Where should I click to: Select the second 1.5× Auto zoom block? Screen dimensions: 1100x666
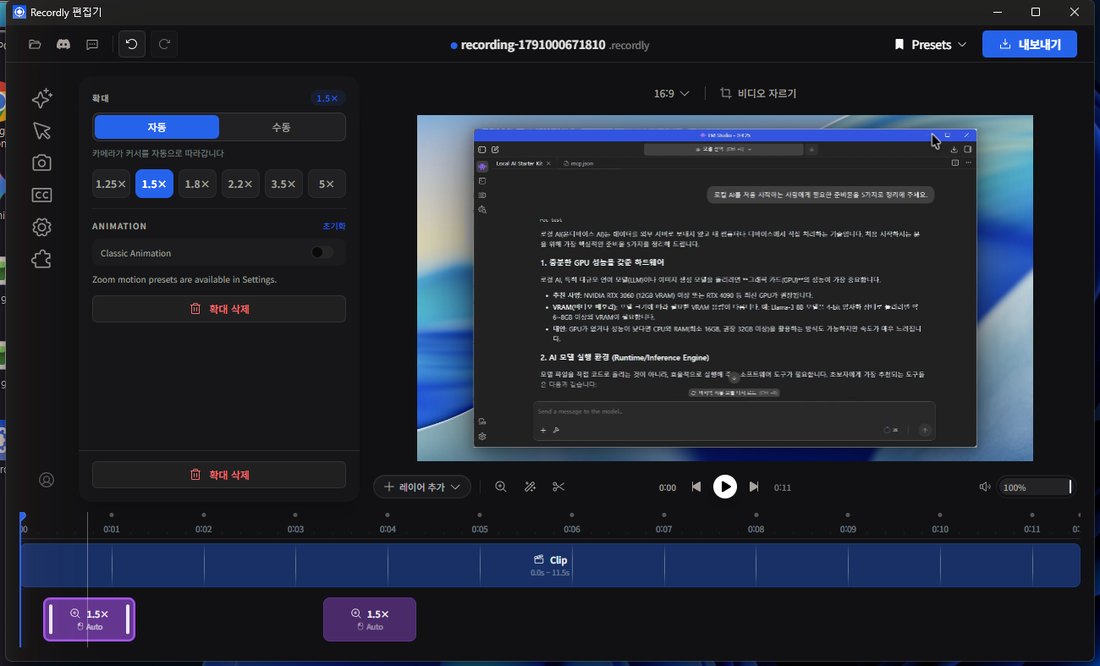(x=370, y=619)
